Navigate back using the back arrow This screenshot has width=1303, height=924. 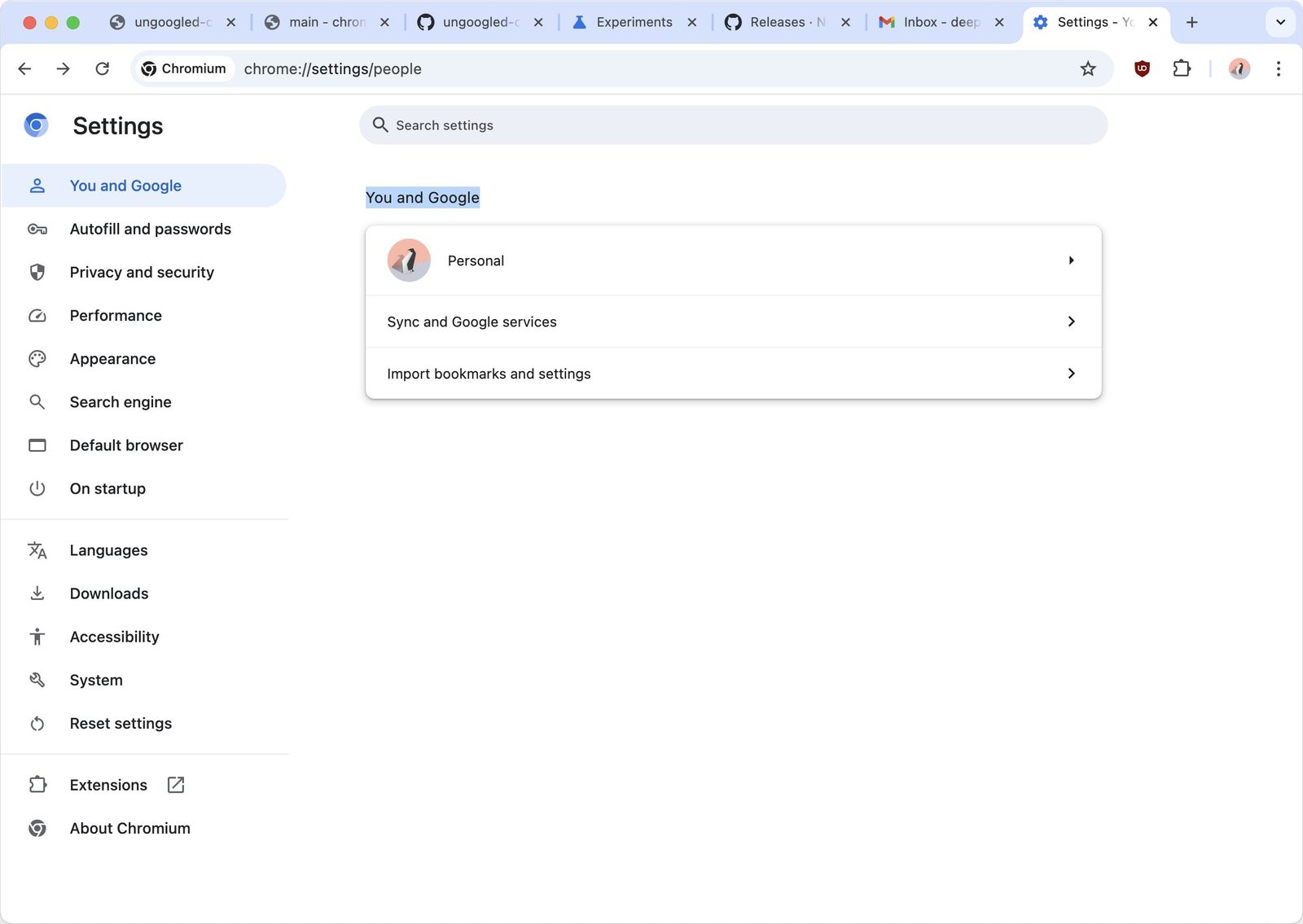coord(24,68)
